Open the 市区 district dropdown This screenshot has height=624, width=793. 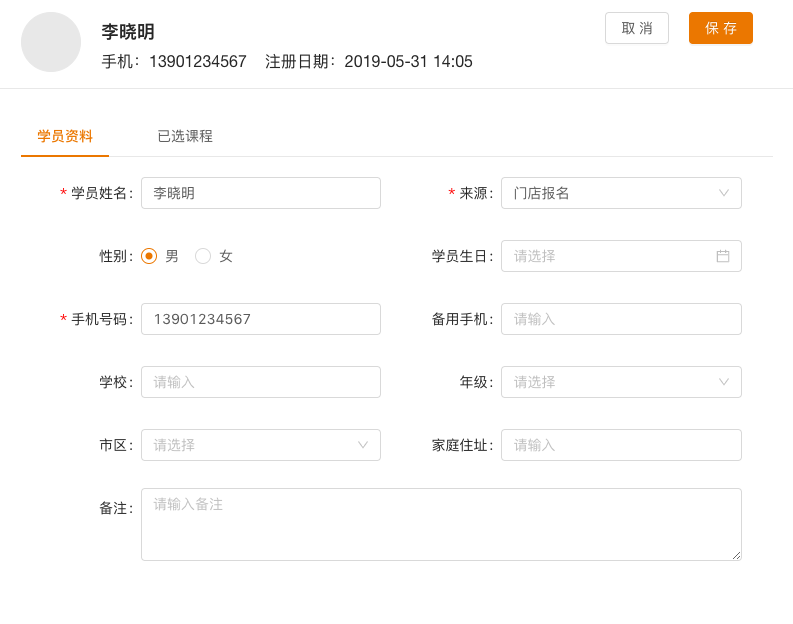coord(260,445)
